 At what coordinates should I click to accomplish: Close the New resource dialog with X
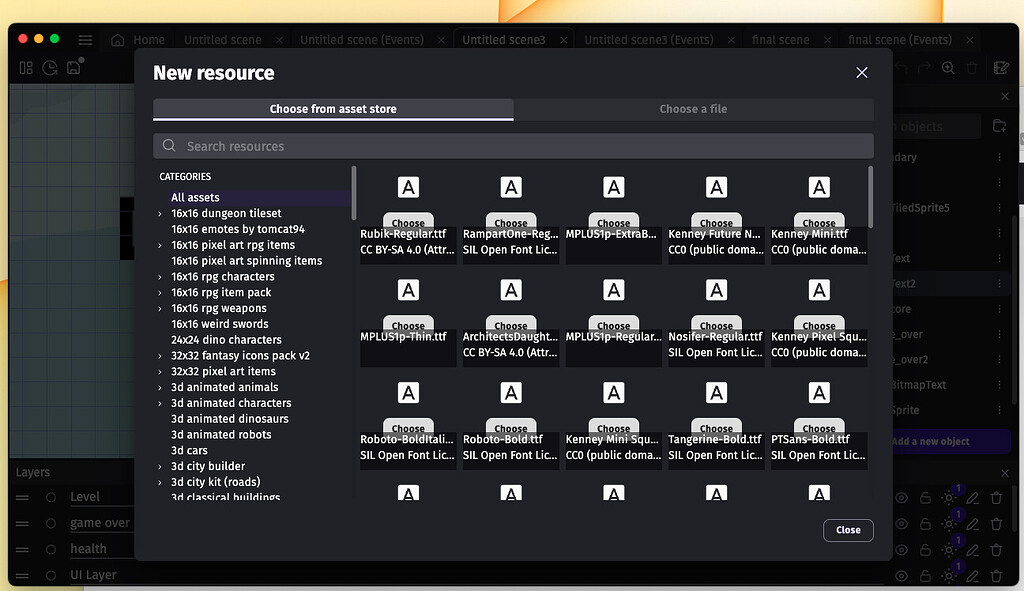861,72
